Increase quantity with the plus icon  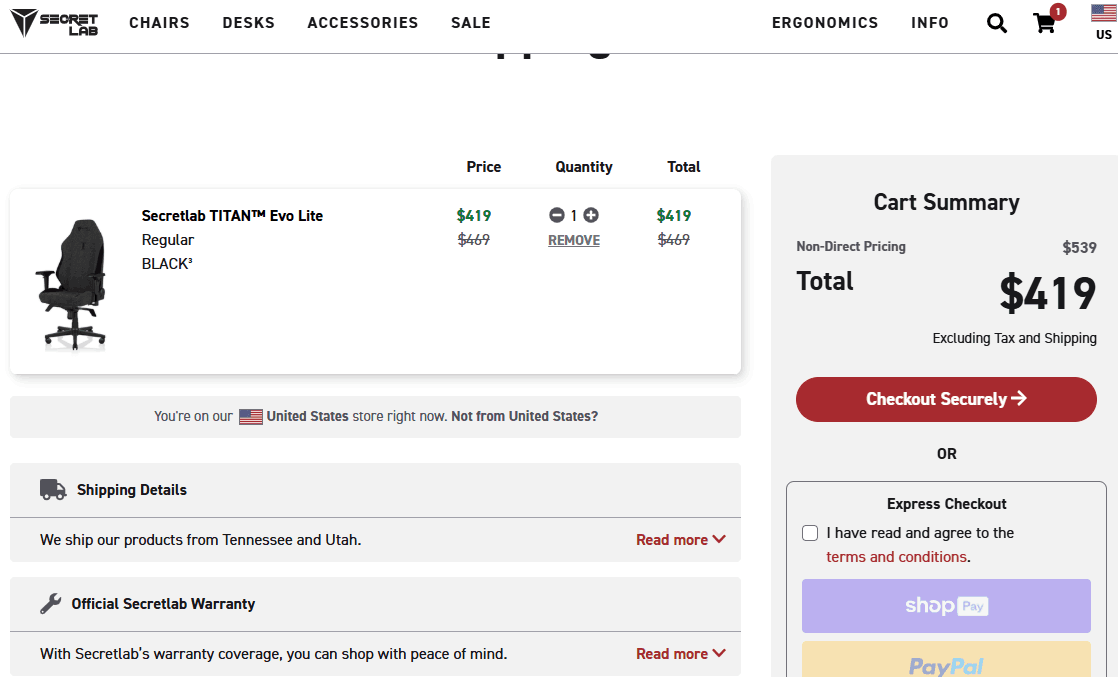pos(591,215)
